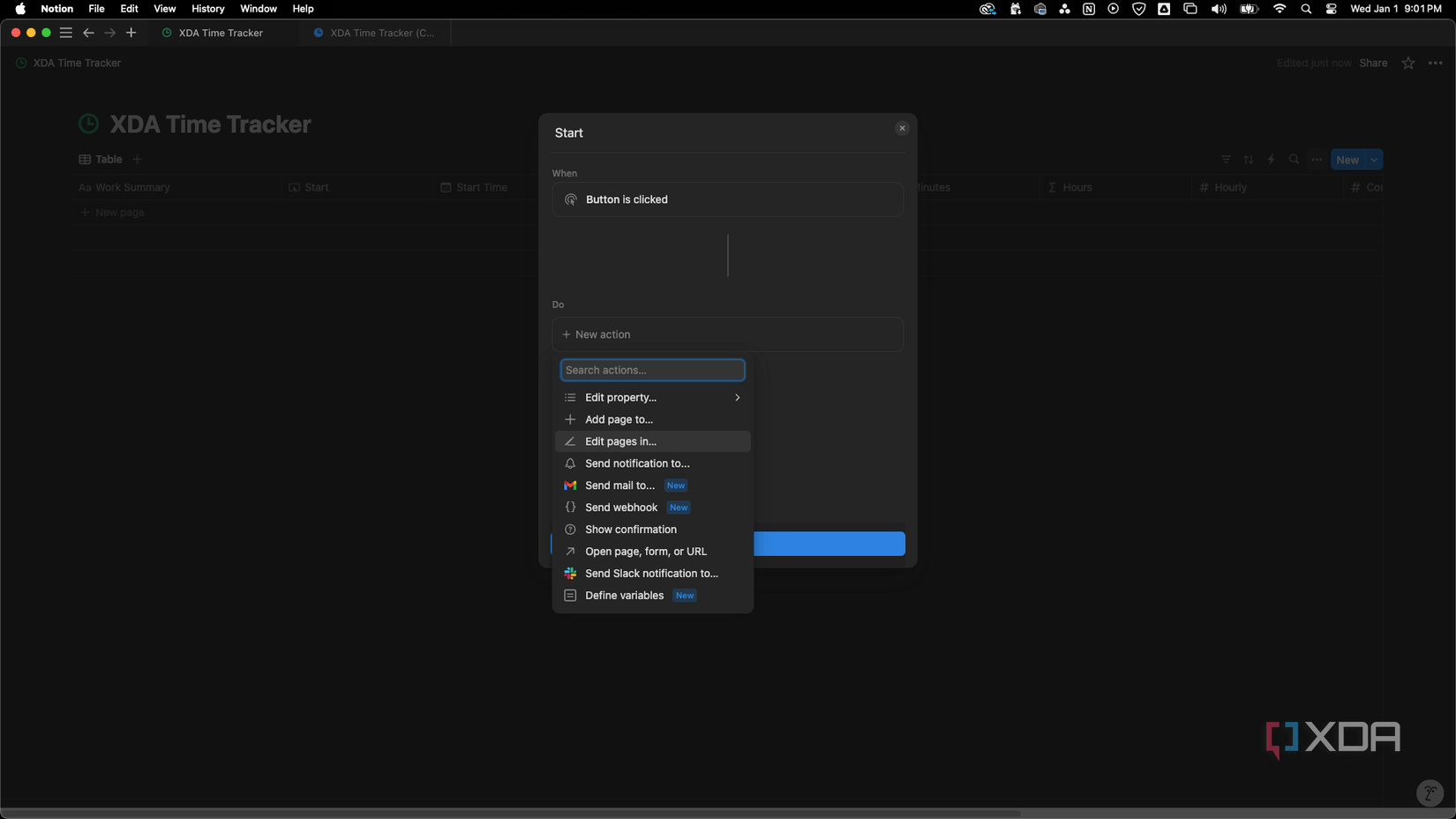Select Edit property action

point(652,397)
